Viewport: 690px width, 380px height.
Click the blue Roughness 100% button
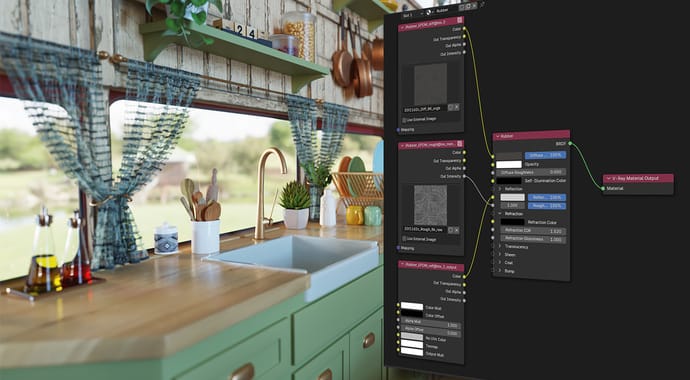point(547,206)
